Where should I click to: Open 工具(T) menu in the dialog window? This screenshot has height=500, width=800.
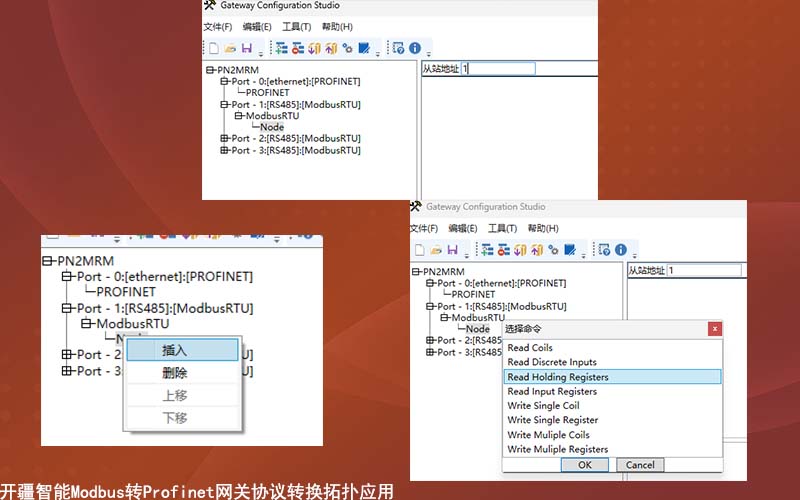pyautogui.click(x=503, y=229)
